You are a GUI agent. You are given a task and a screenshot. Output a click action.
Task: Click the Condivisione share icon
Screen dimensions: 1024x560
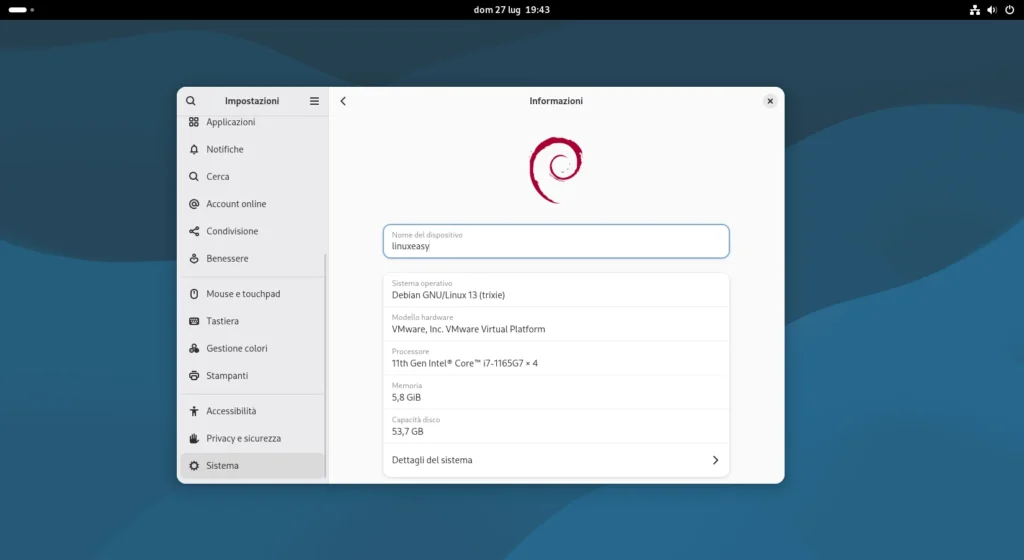[x=194, y=232]
